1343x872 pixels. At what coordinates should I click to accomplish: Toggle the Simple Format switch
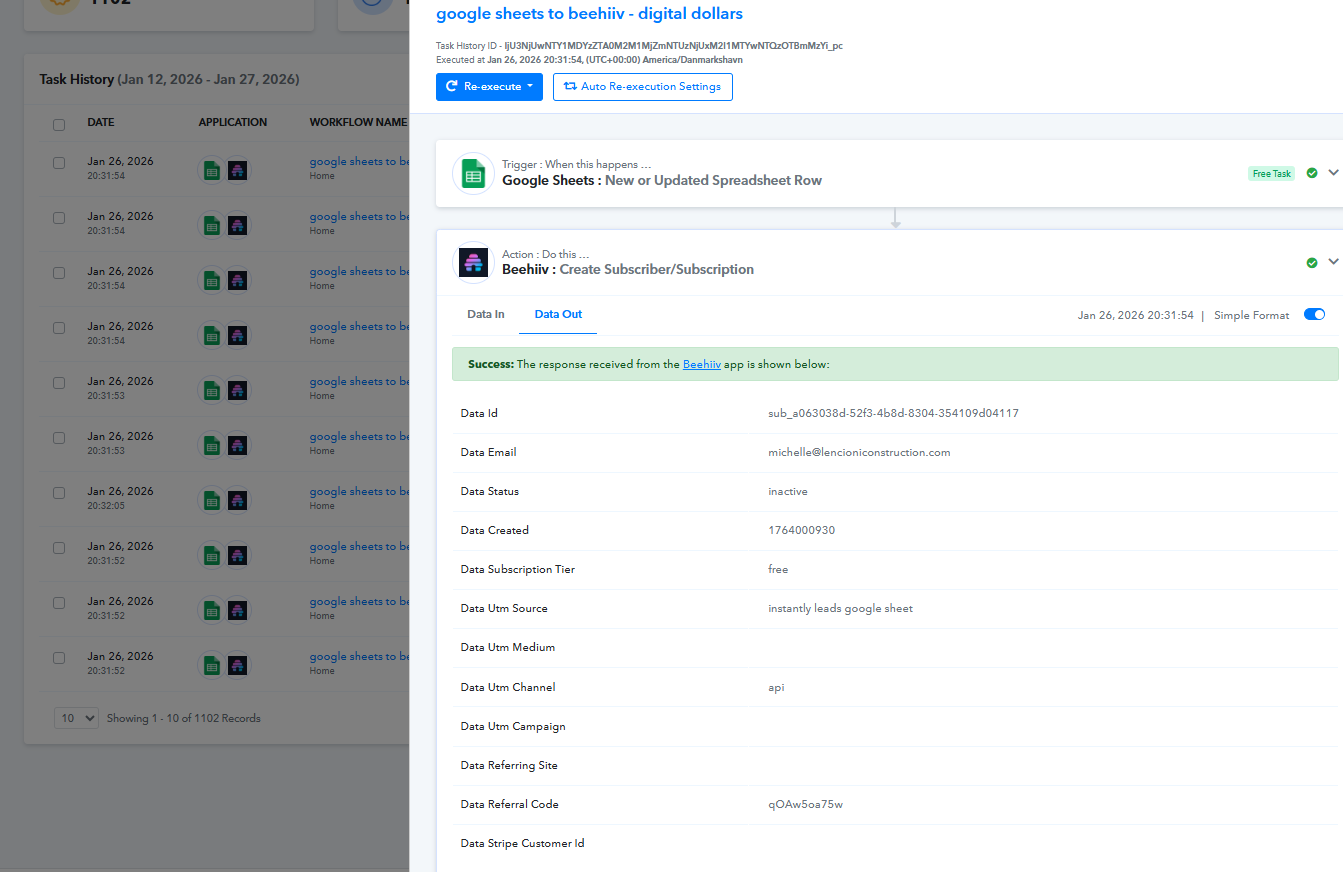point(1314,314)
